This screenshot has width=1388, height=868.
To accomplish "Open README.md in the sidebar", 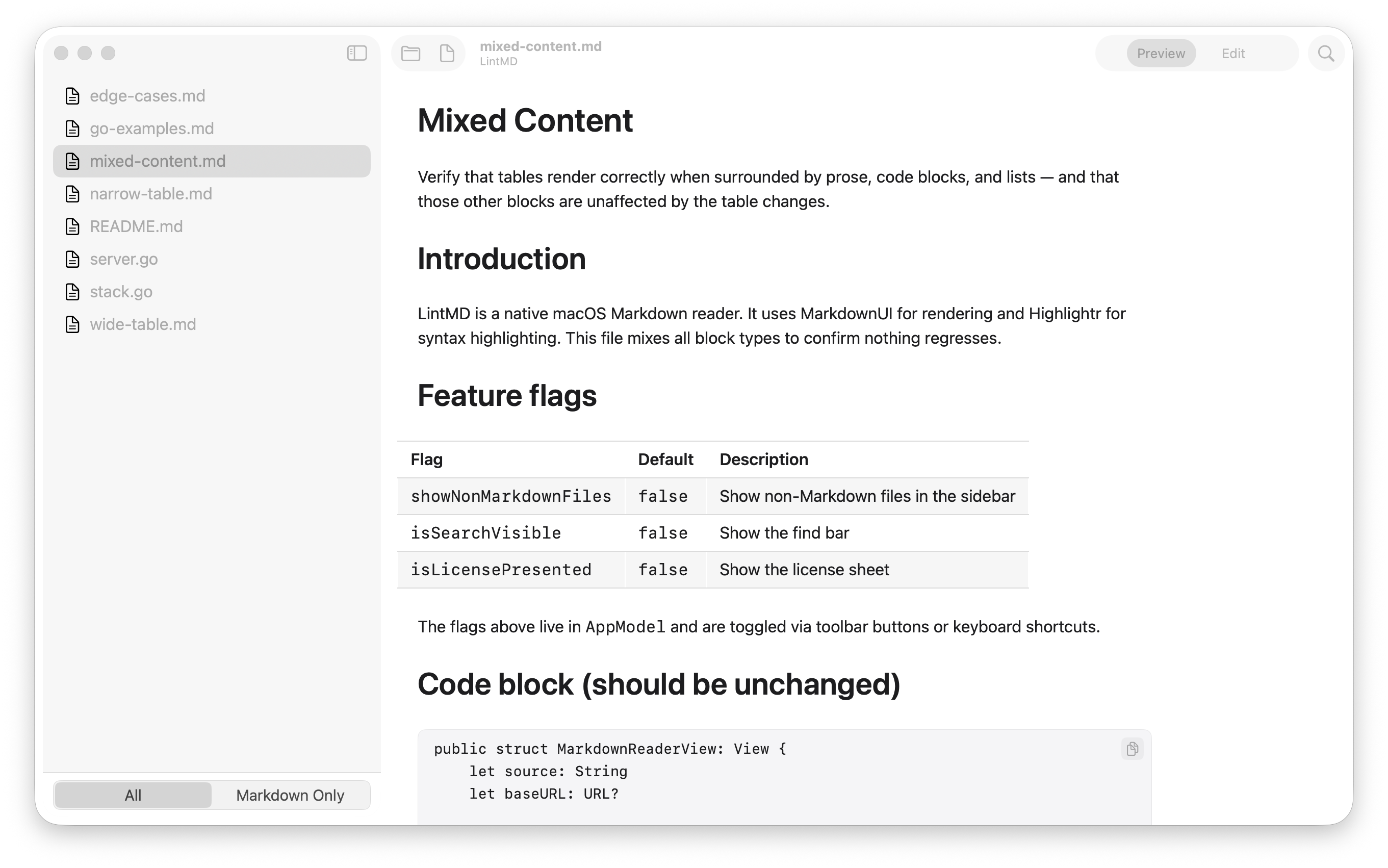I will tap(211, 227).
